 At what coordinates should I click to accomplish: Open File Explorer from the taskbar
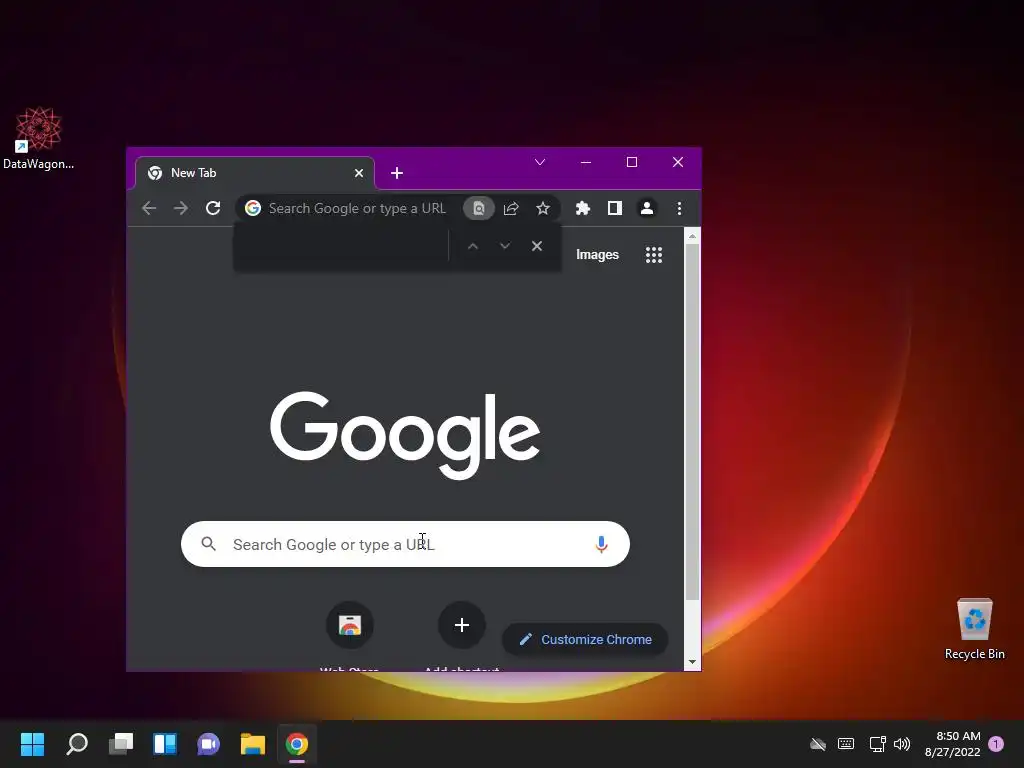click(x=253, y=744)
